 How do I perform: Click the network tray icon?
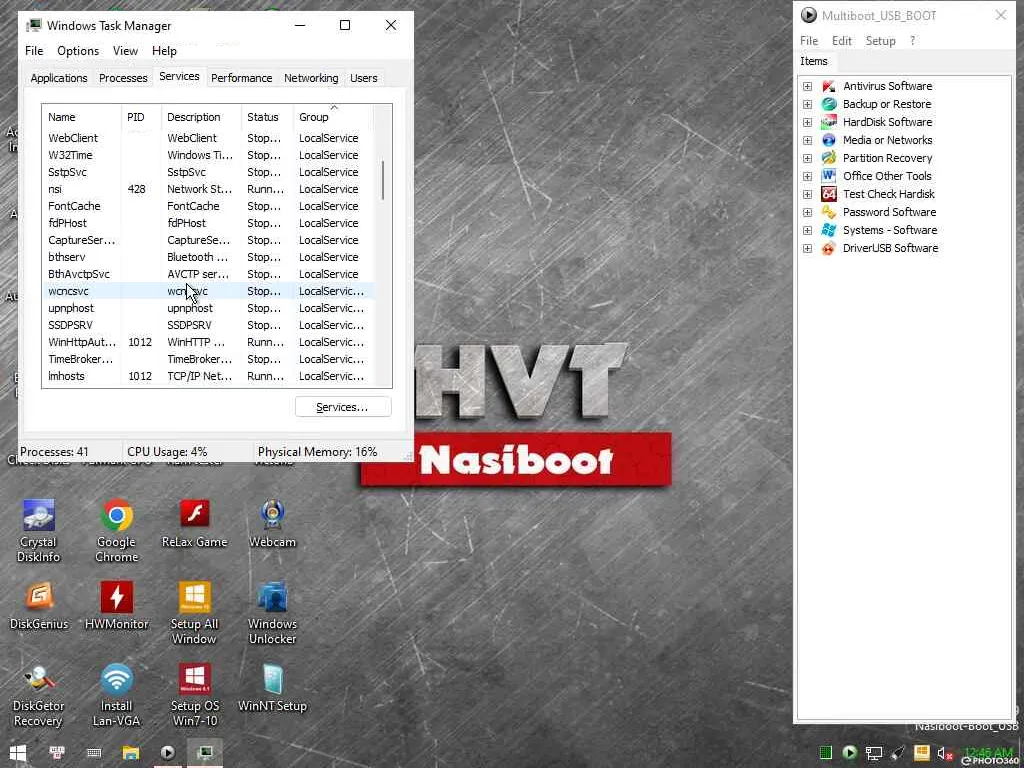pyautogui.click(x=873, y=753)
